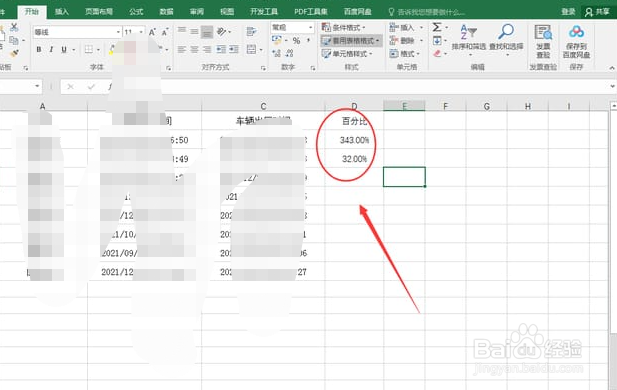Apply accounting number format icon
This screenshot has width=617, height=390.
277,40
